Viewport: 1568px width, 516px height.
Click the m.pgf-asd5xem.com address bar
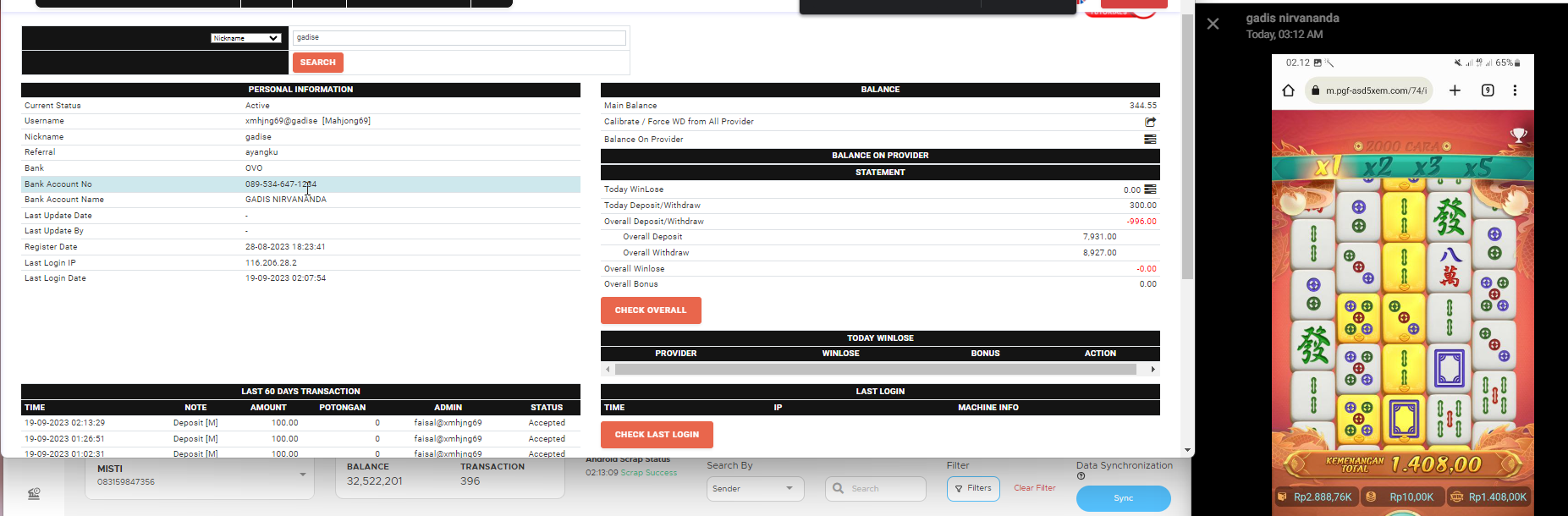point(1368,91)
